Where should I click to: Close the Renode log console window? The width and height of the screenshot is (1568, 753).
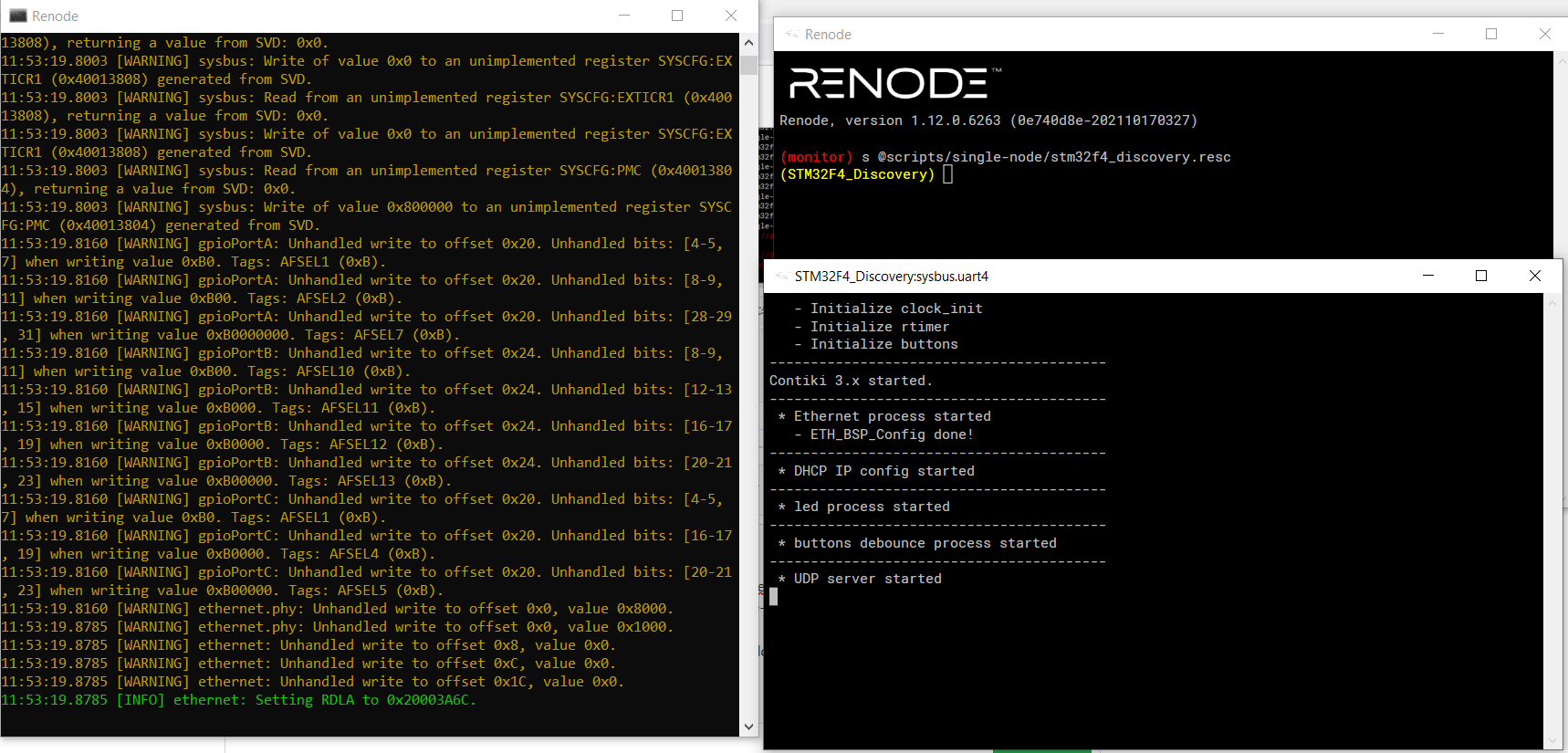pyautogui.click(x=731, y=16)
